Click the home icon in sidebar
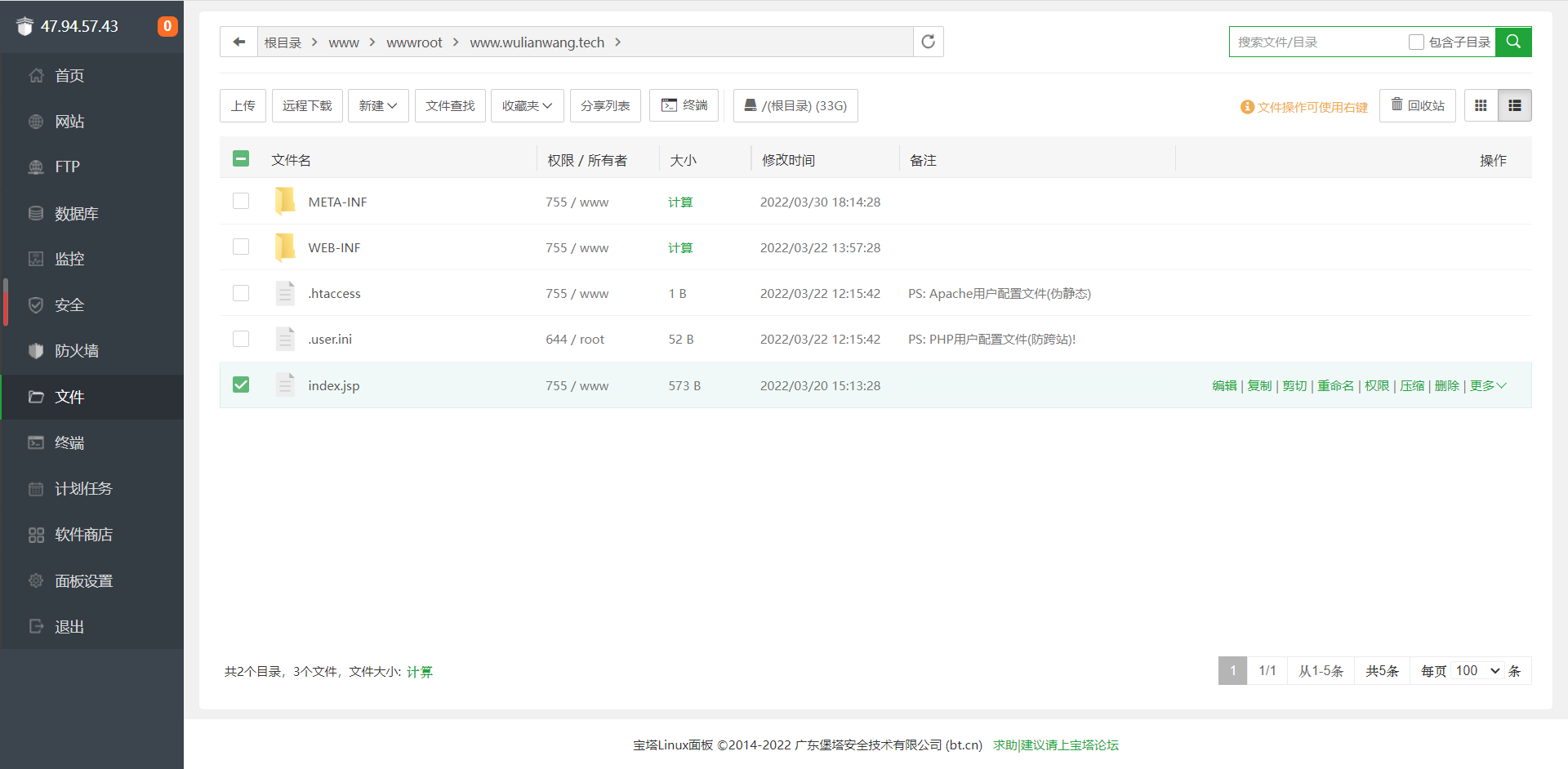This screenshot has height=769, width=1568. (x=36, y=75)
